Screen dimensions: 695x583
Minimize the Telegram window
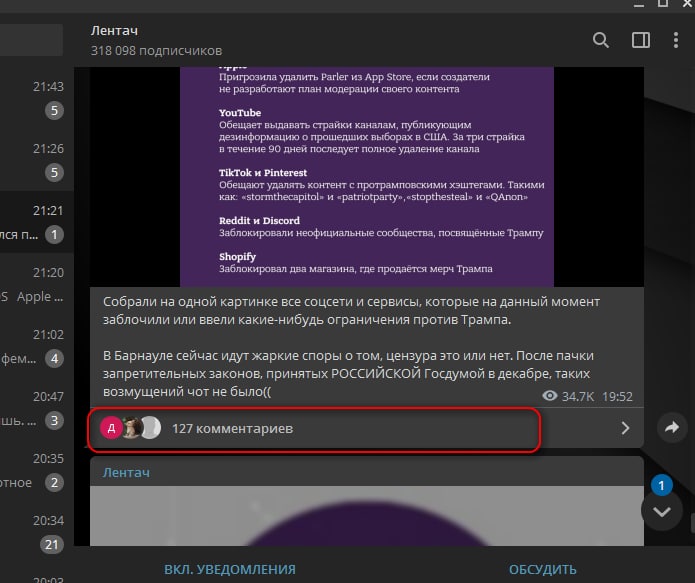[639, 4]
